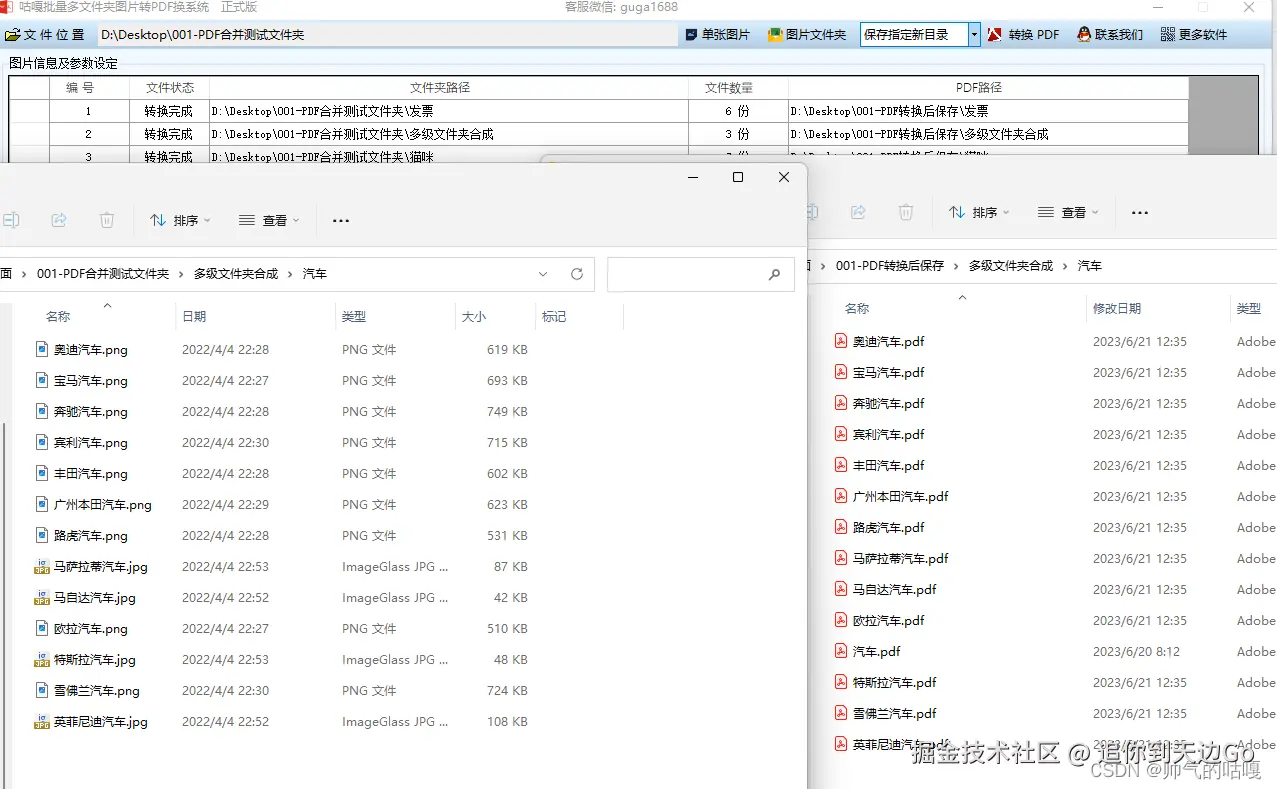Sort by the 类型 column in the front window
1277x789 pixels.
[354, 316]
